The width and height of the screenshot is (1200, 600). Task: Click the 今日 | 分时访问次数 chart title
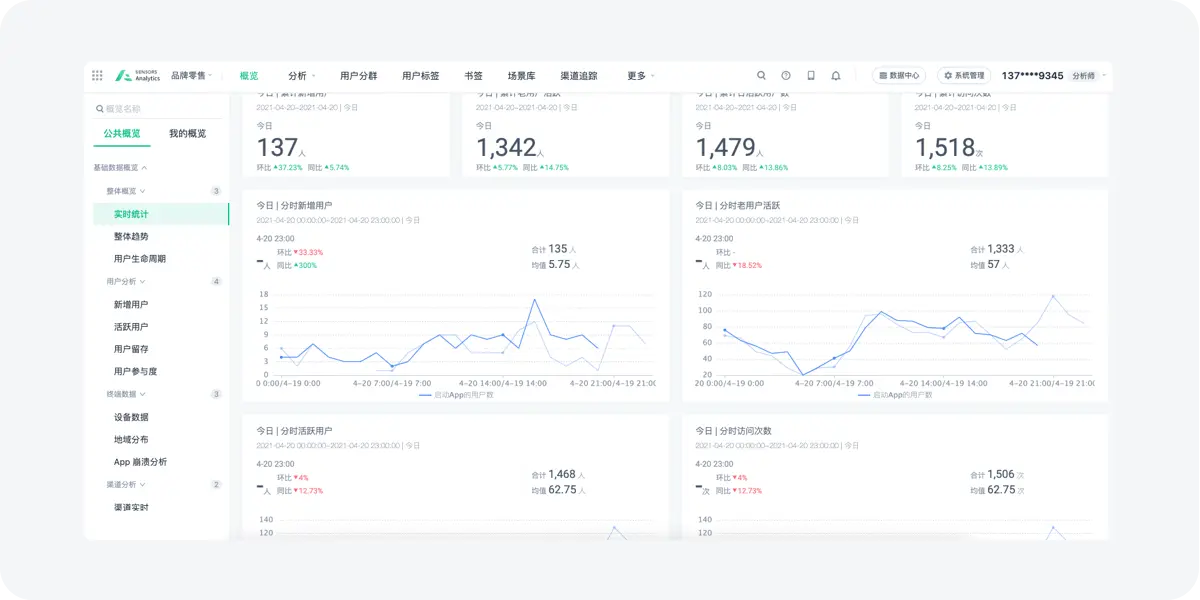click(x=734, y=431)
